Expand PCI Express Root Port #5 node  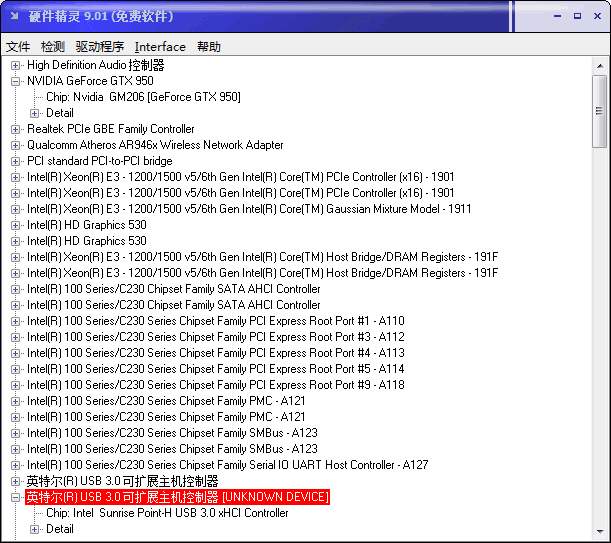[x=15, y=369]
